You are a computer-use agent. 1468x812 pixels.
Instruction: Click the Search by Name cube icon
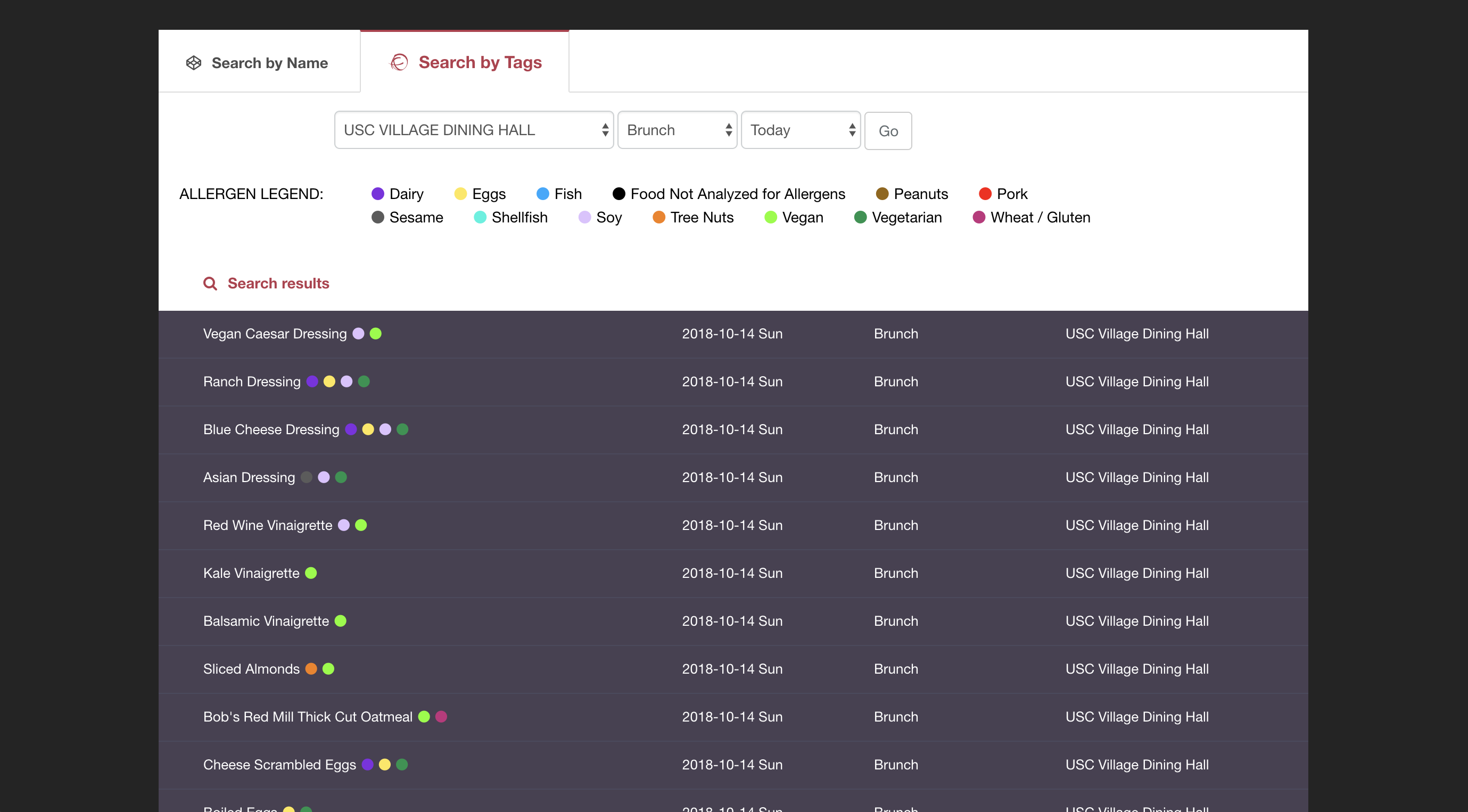[194, 63]
